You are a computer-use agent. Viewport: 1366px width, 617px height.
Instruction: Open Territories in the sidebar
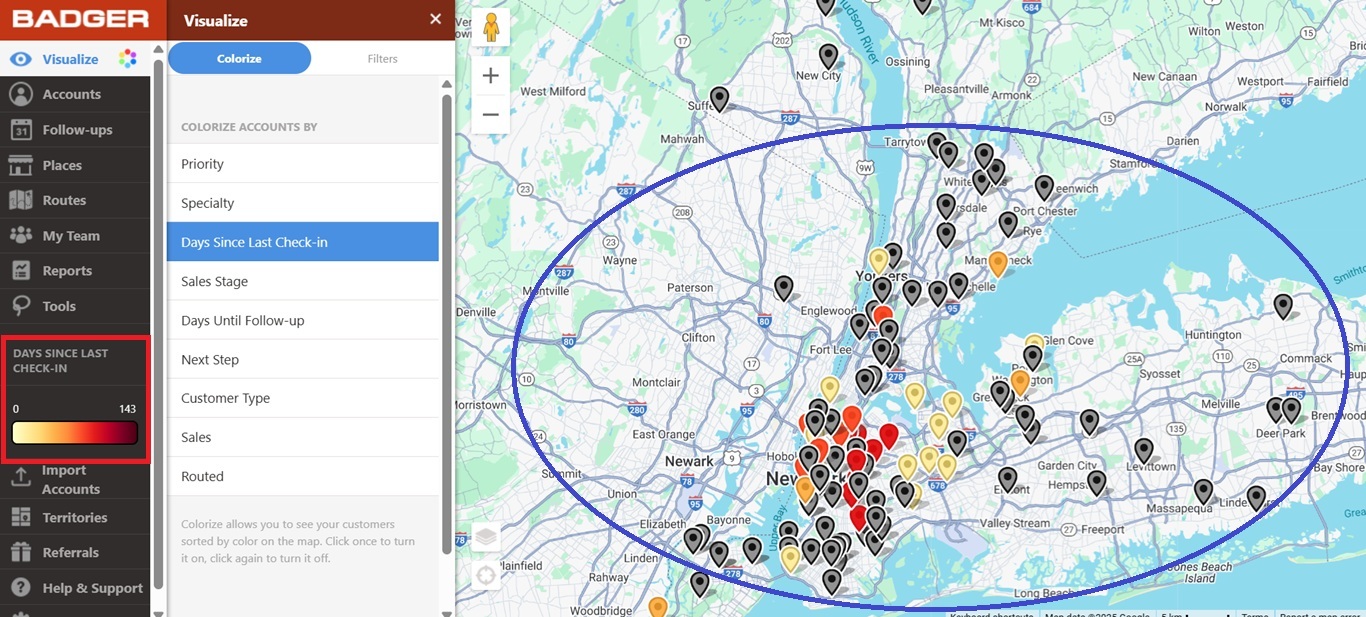point(75,517)
